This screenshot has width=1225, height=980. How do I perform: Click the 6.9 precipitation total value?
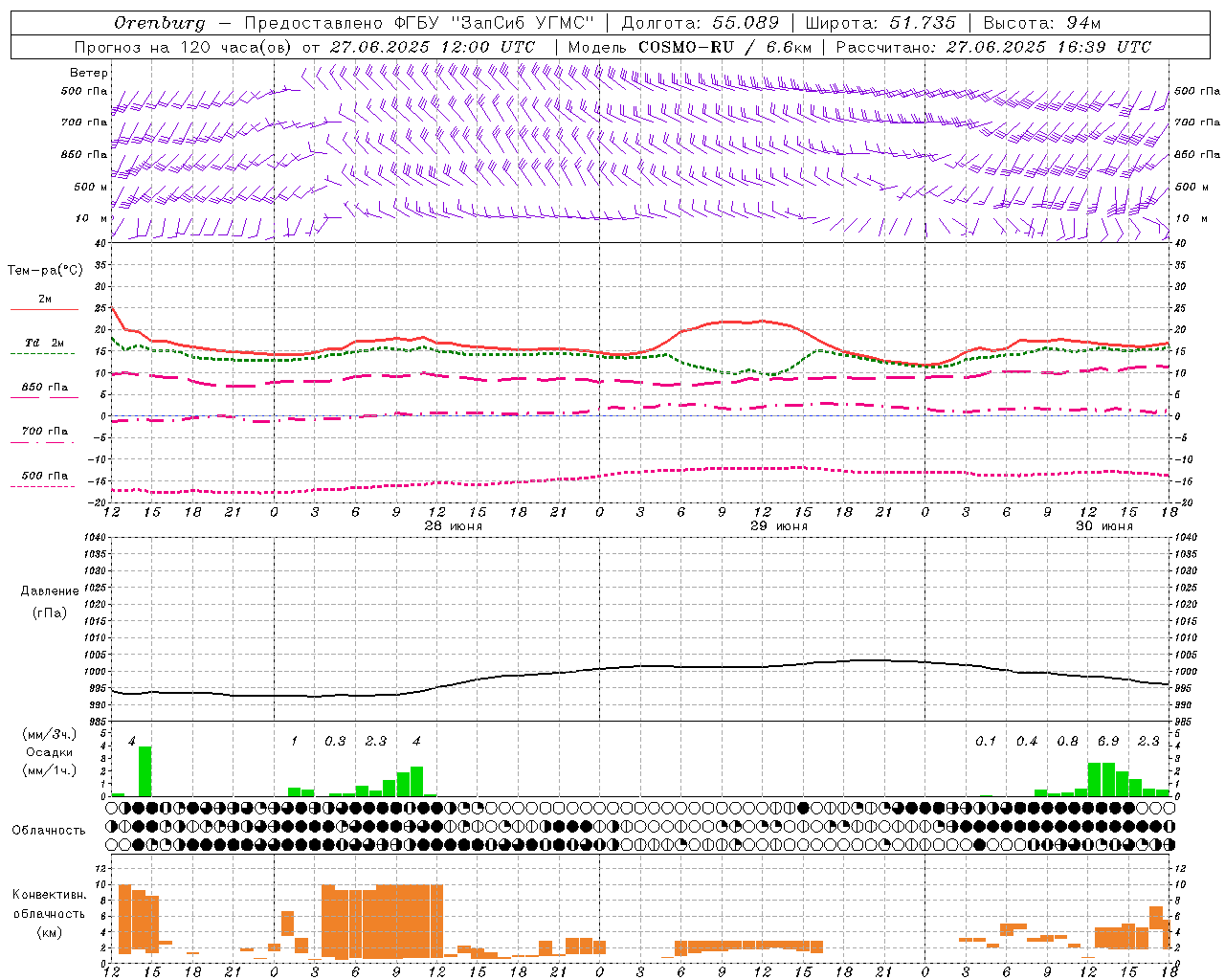[1108, 741]
